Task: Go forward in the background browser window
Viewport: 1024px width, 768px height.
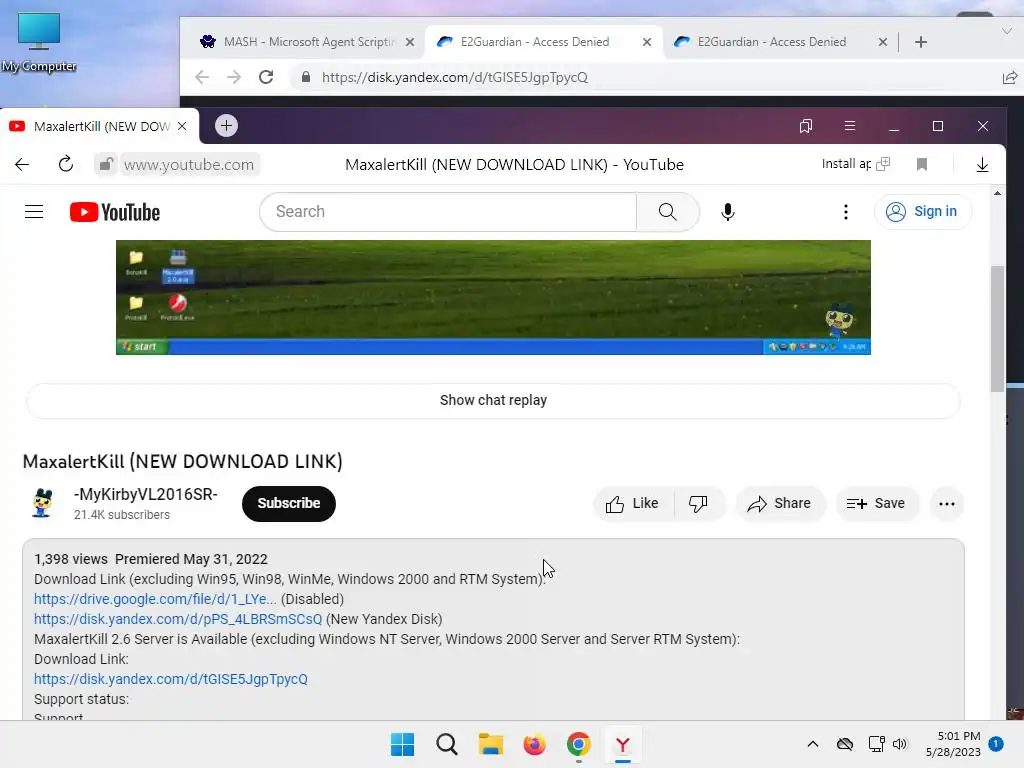Action: point(234,77)
